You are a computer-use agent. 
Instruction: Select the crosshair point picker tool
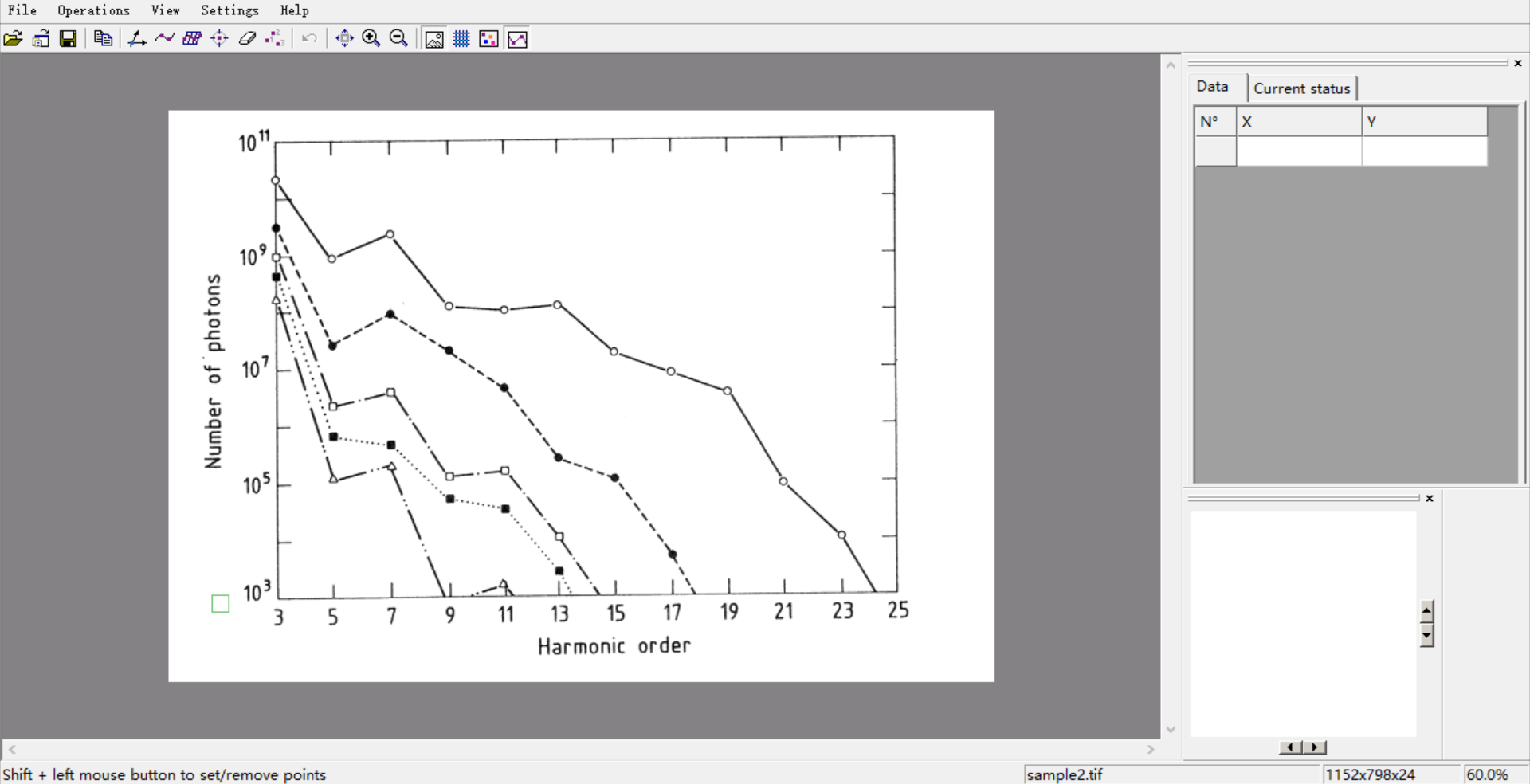219,38
